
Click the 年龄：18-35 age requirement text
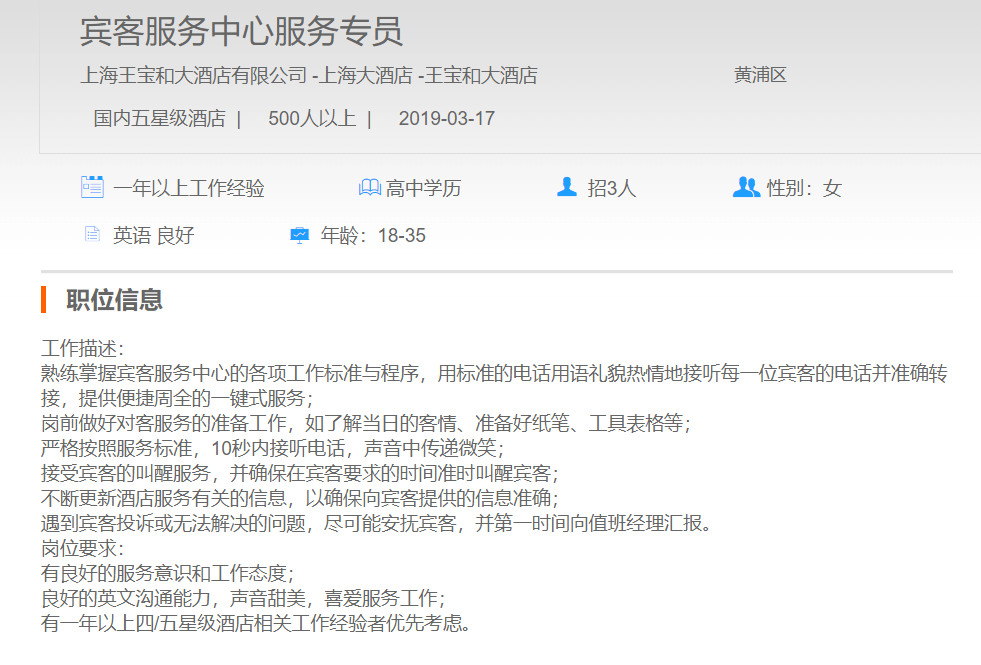[372, 236]
